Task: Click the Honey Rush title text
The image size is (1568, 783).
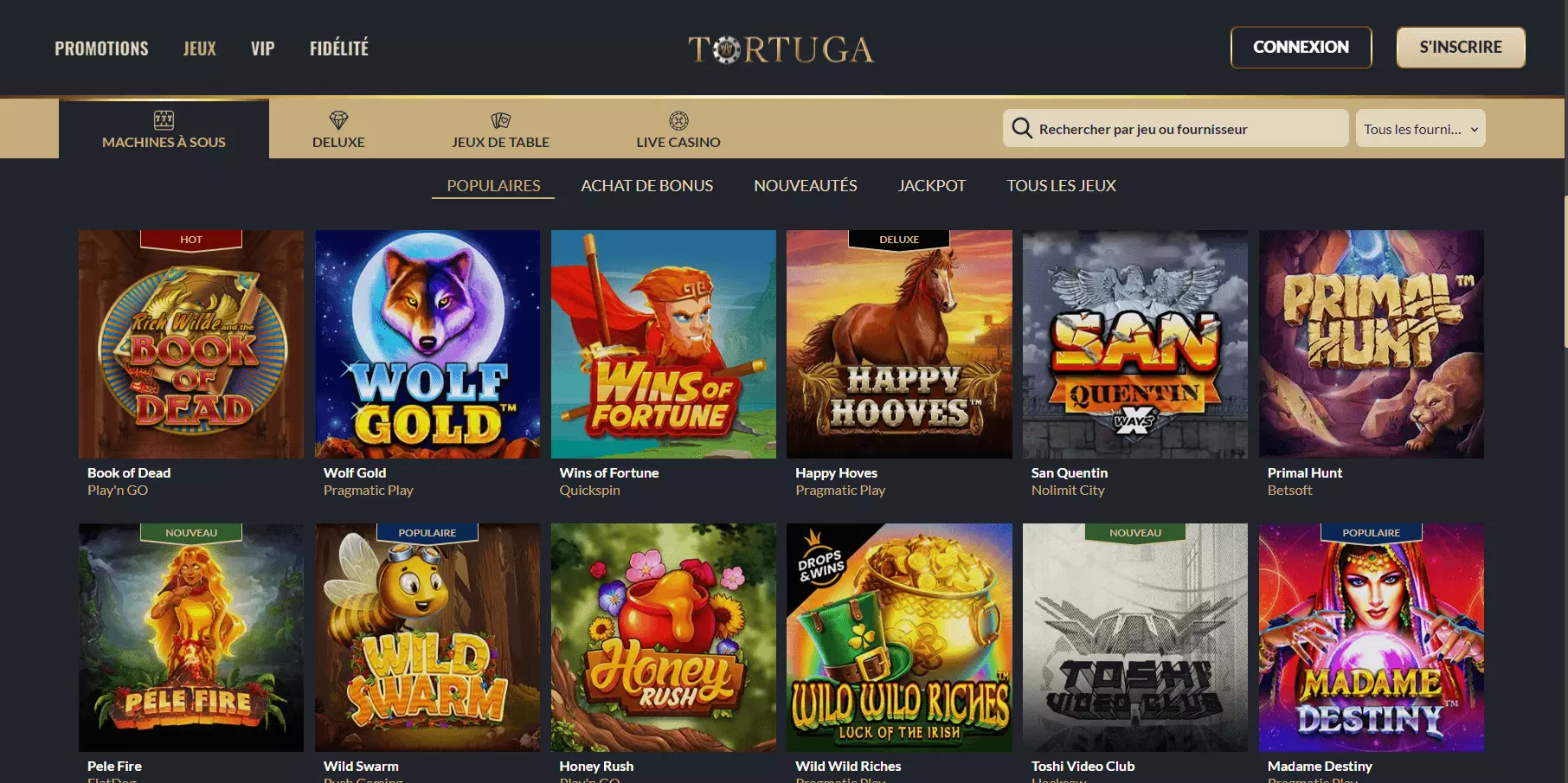Action: point(596,766)
